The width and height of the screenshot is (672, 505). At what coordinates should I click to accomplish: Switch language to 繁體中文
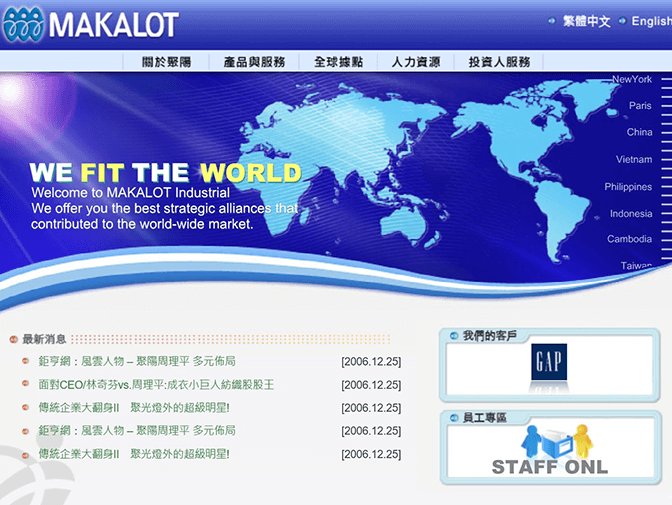tap(586, 21)
